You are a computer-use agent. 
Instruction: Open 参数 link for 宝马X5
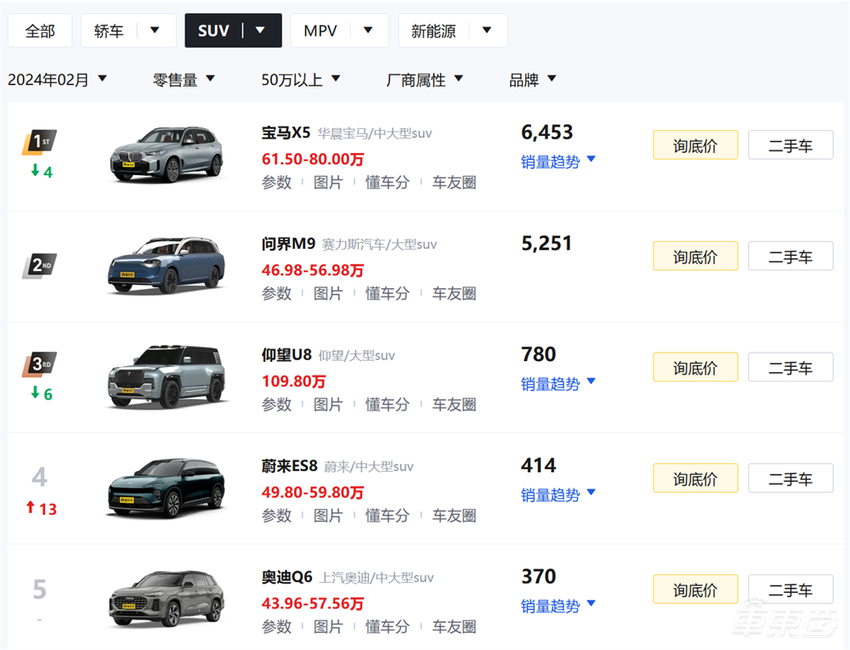click(276, 183)
